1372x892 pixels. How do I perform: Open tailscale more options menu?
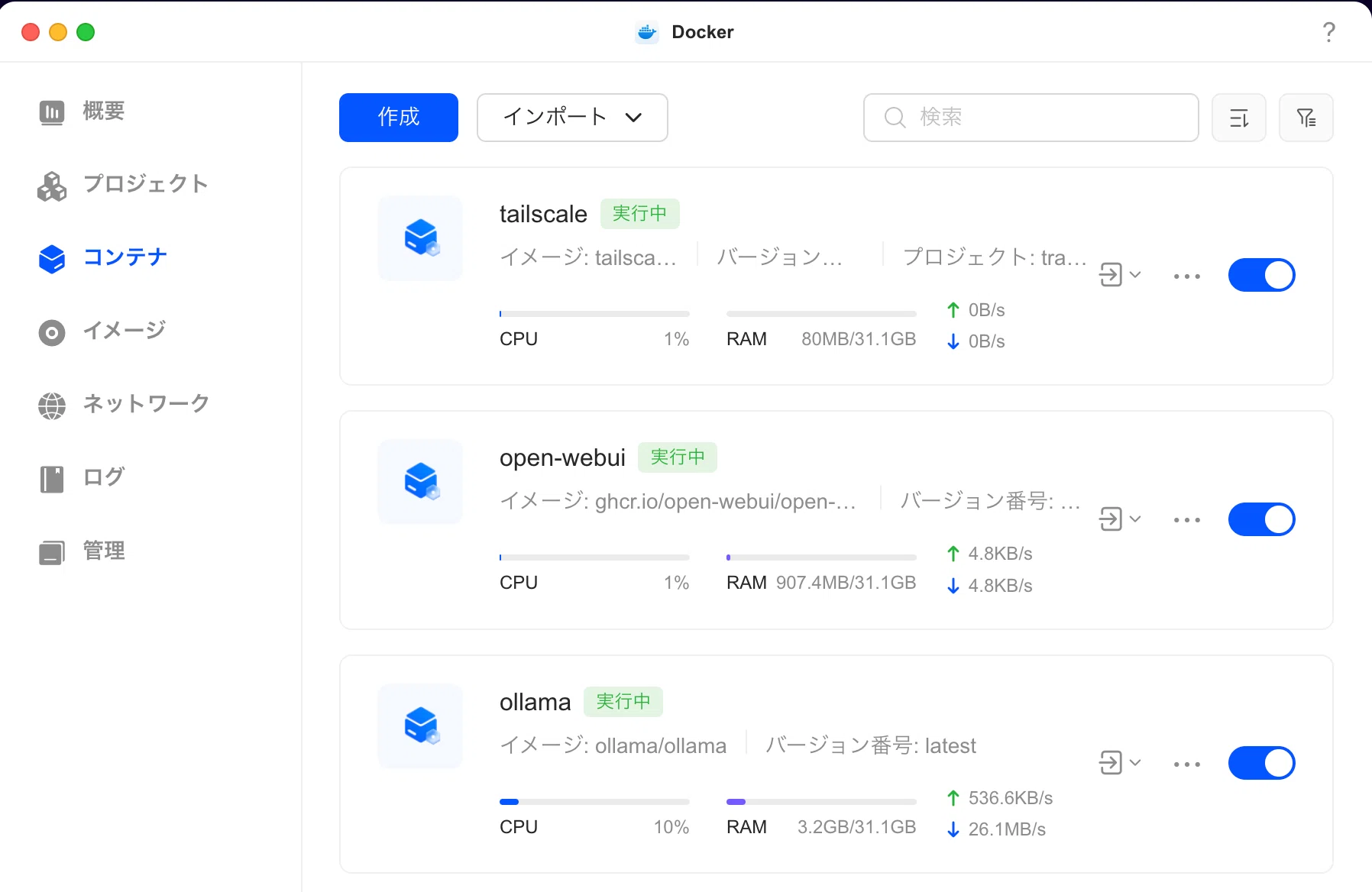click(x=1187, y=276)
